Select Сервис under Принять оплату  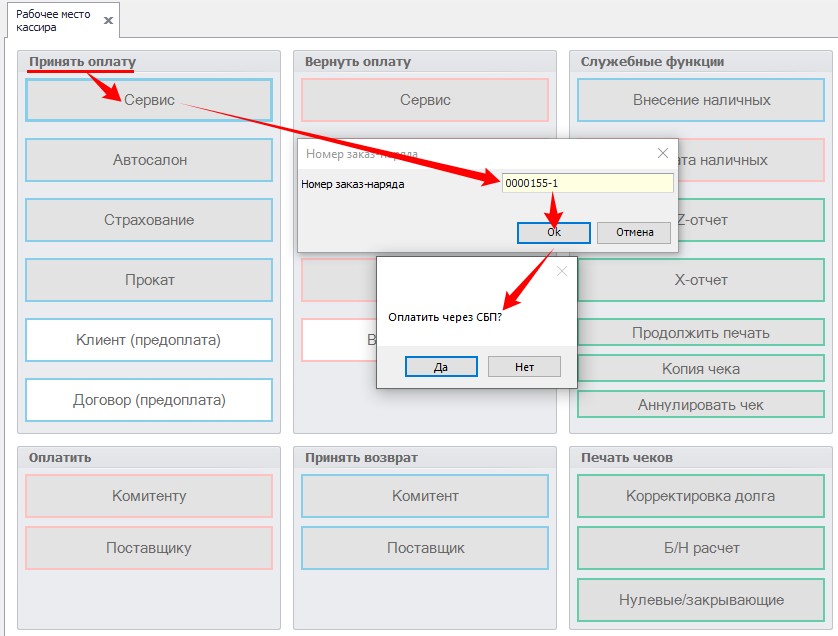pyautogui.click(x=149, y=100)
